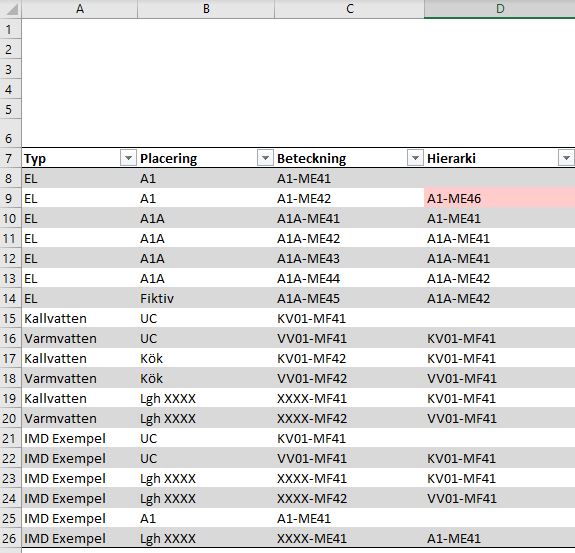Select A1-ME41 Hierarki cell in row 26

click(499, 538)
